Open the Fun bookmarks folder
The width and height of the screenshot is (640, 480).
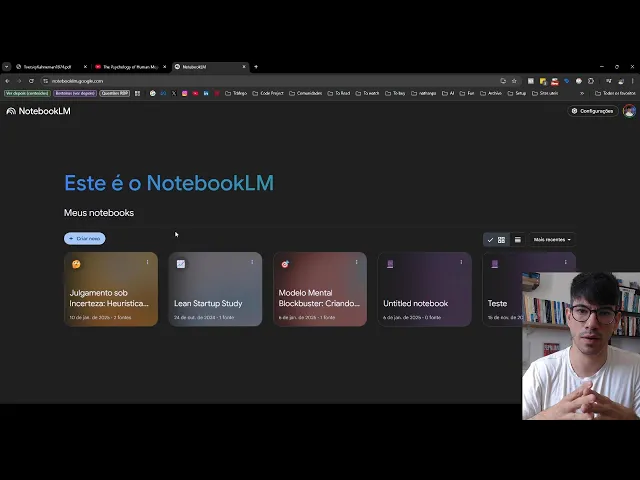pos(467,93)
